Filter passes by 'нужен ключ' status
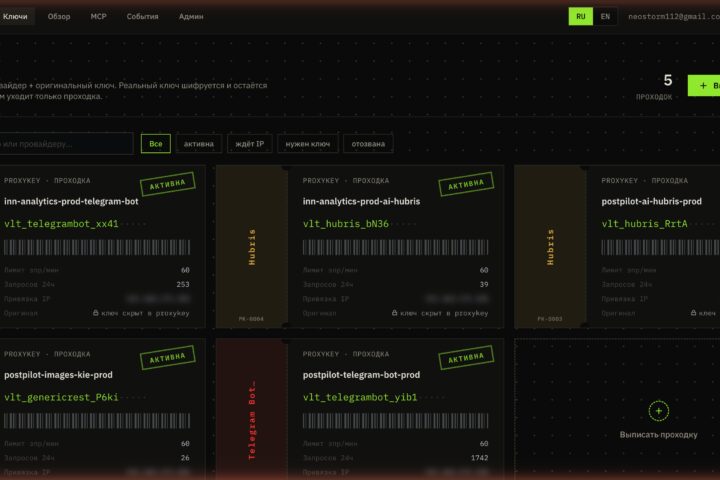This screenshot has height=480, width=720. point(308,144)
